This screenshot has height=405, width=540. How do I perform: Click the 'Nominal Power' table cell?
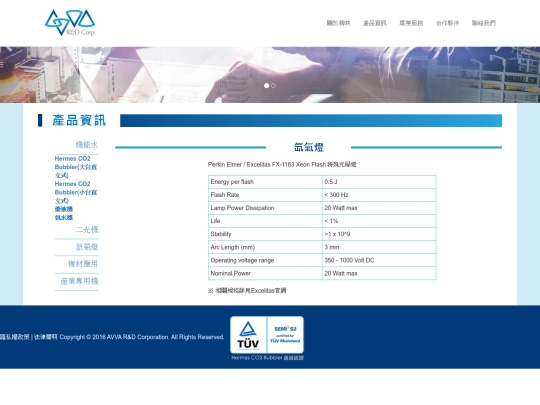[265, 273]
